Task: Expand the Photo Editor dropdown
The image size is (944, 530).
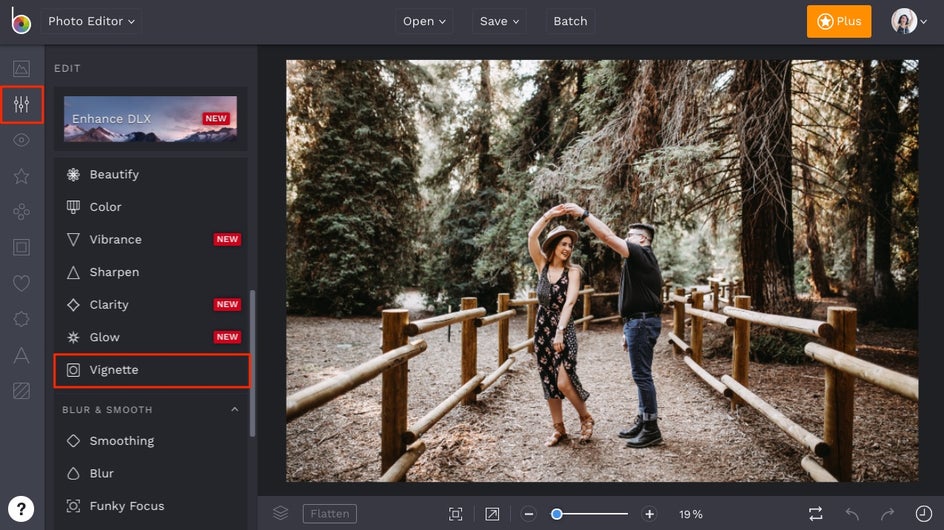Action: 90,21
